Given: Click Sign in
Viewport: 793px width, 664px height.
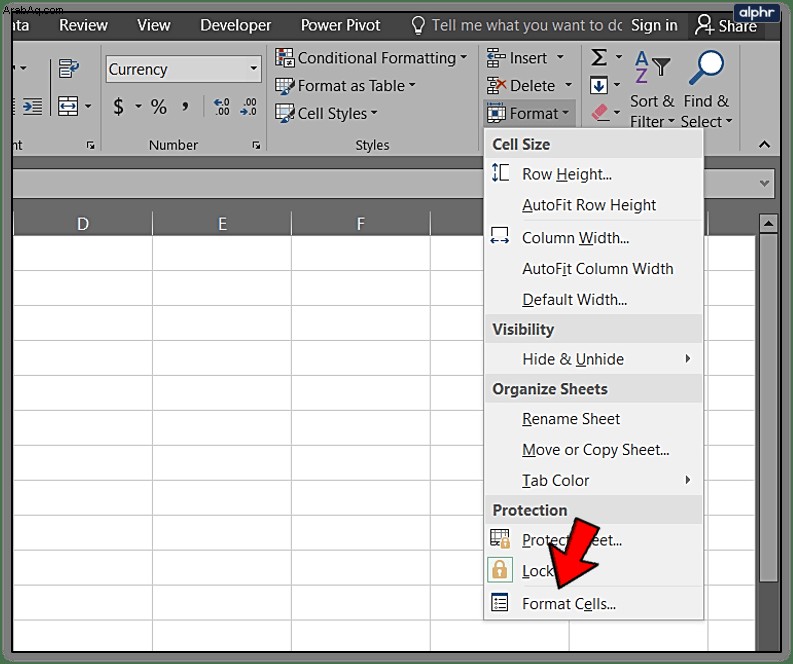Looking at the screenshot, I should tap(654, 25).
